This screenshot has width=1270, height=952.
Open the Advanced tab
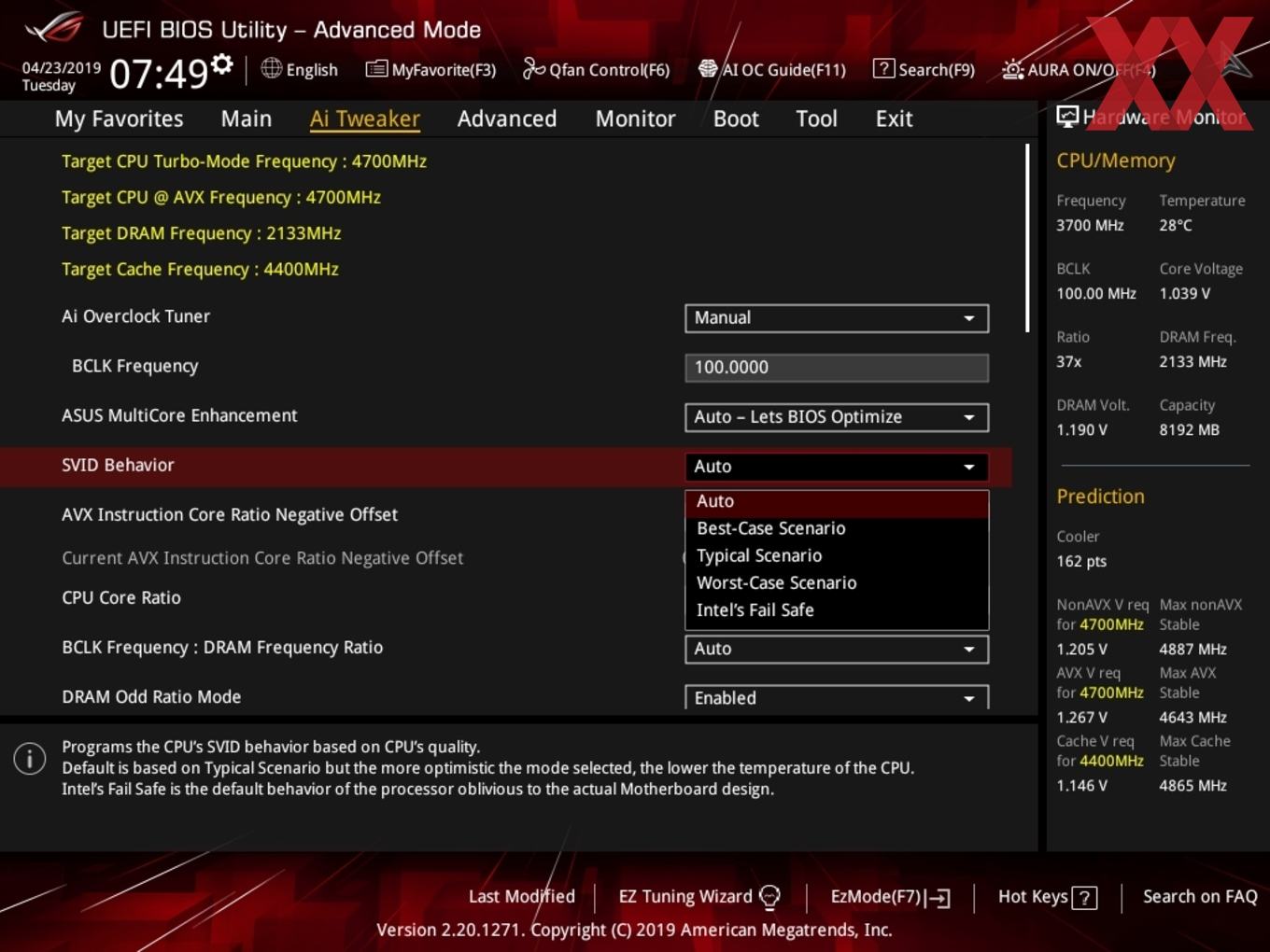pos(507,119)
